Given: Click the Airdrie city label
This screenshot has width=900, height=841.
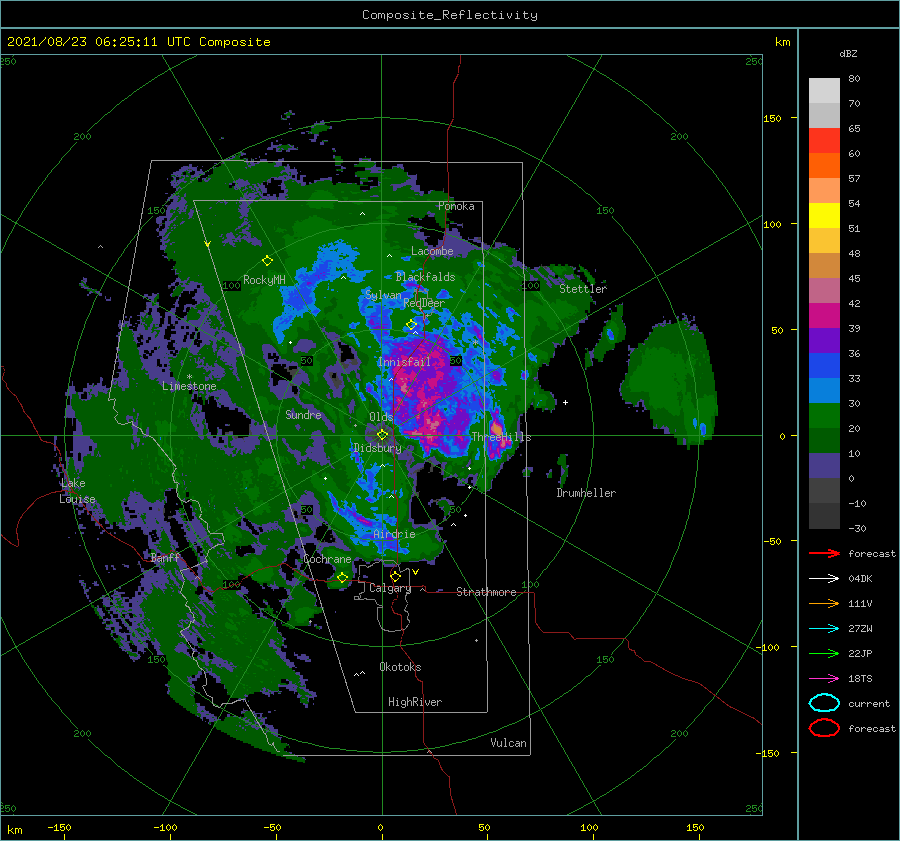Looking at the screenshot, I should click(x=394, y=534).
